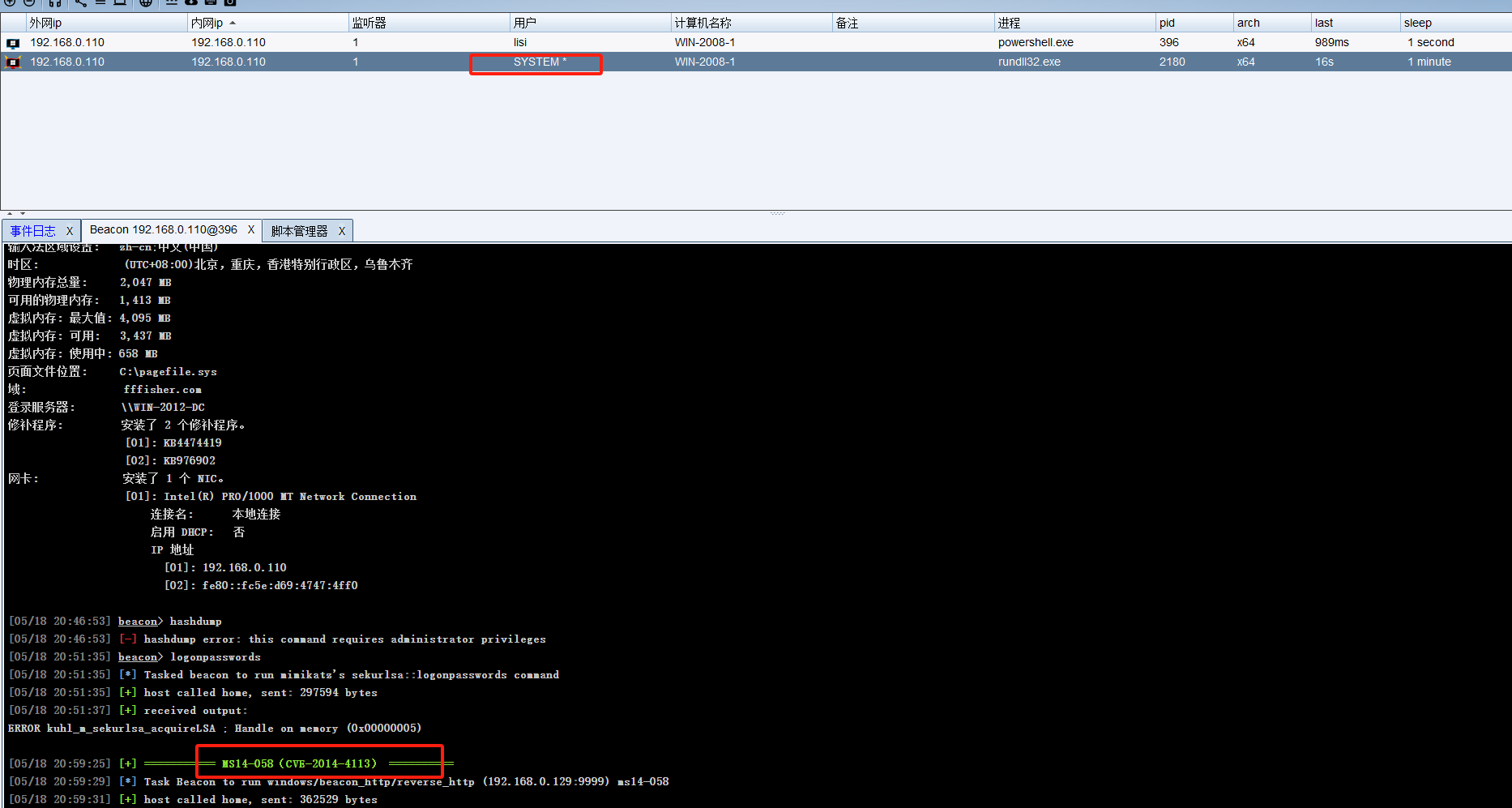Close the 脚本管理器 tab

342,231
